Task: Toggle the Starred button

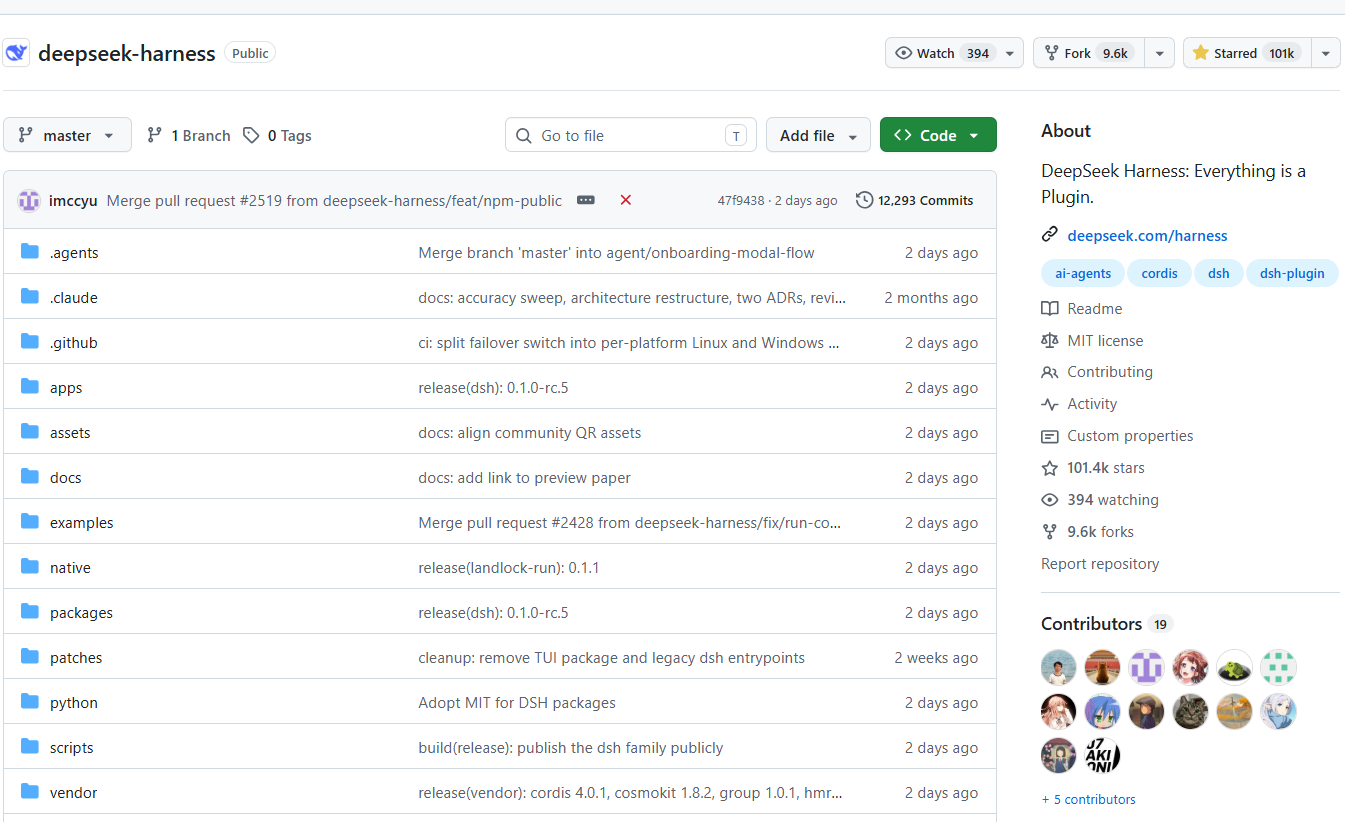Action: click(x=1246, y=53)
